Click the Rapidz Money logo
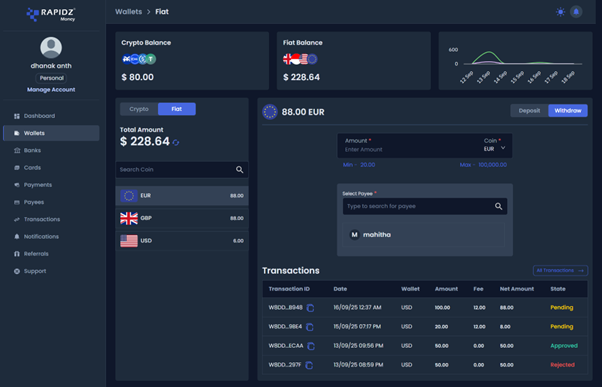The width and height of the screenshot is (602, 387). [51, 15]
